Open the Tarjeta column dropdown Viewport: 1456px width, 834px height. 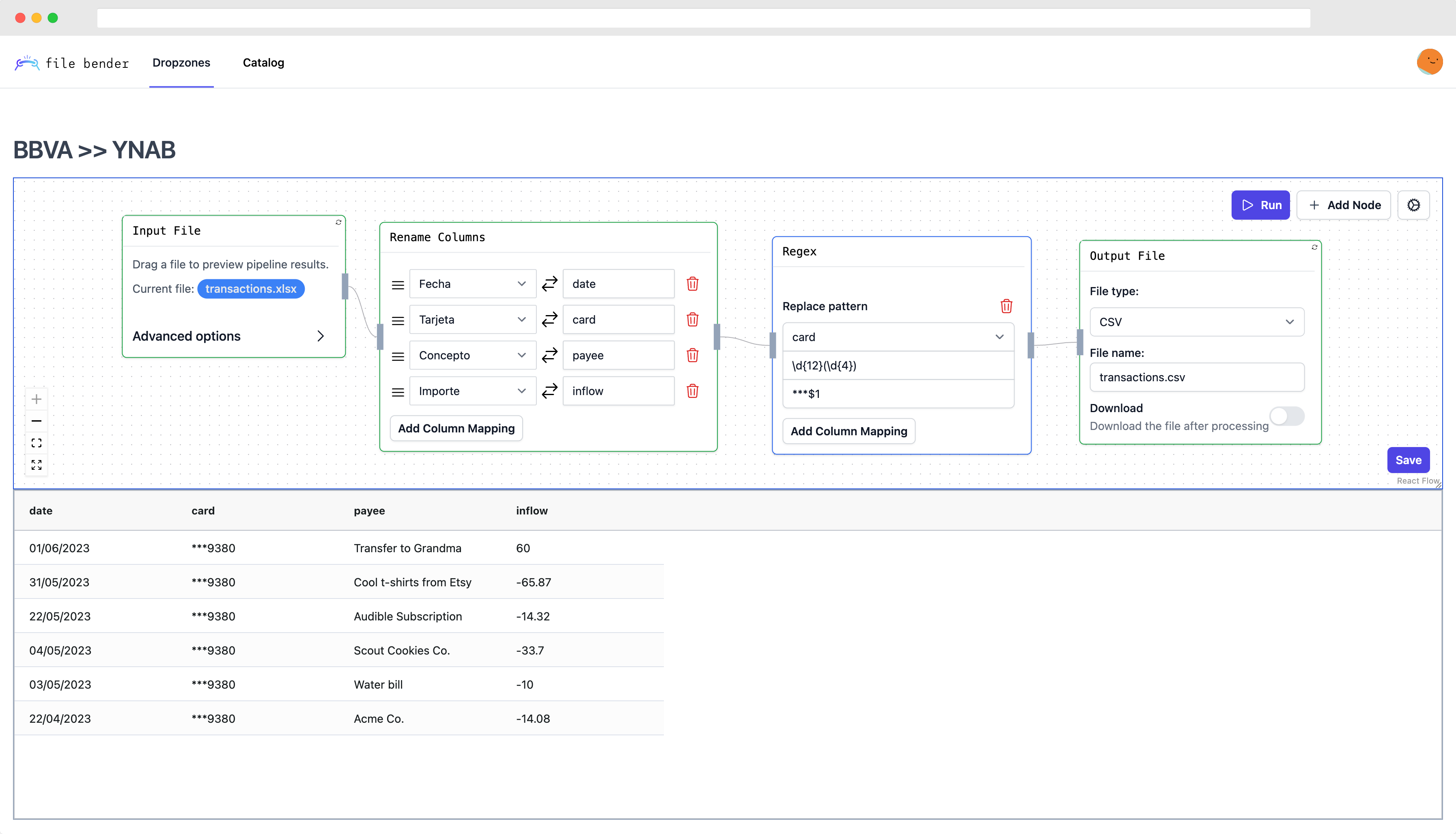coord(472,320)
